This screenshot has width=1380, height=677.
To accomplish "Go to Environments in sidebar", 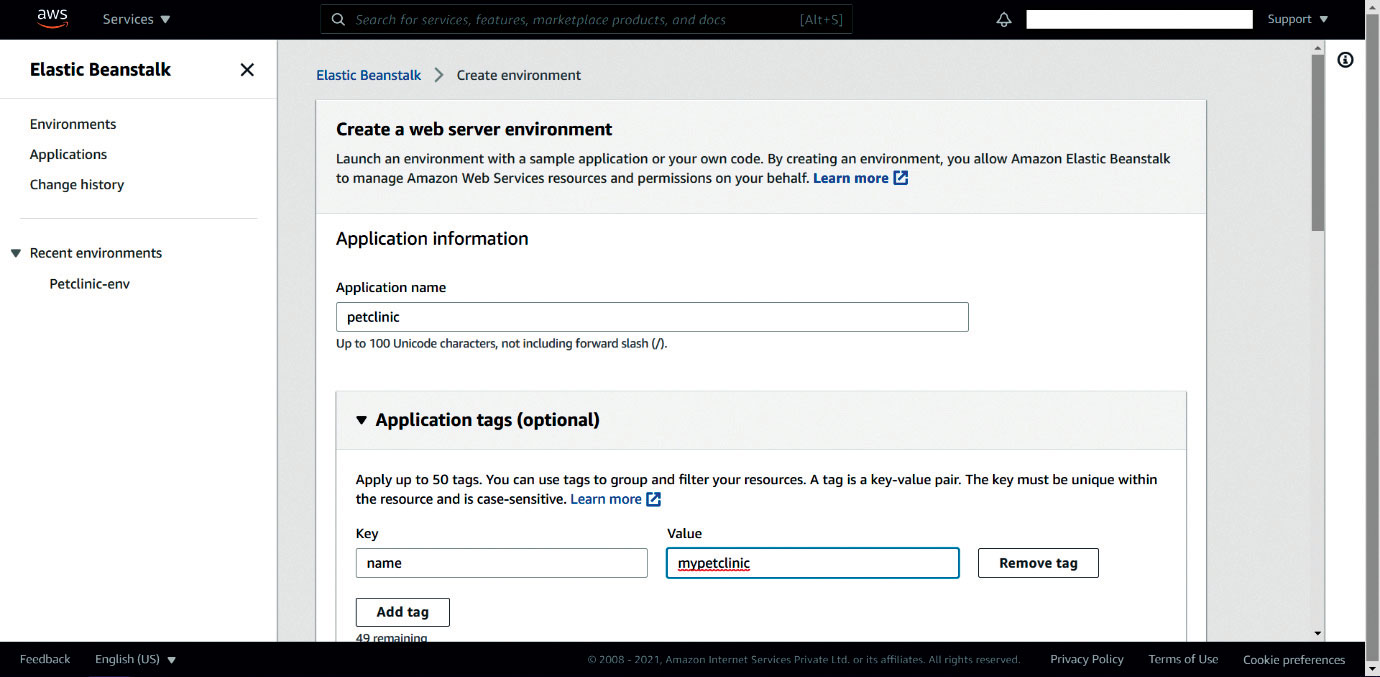I will coord(73,124).
